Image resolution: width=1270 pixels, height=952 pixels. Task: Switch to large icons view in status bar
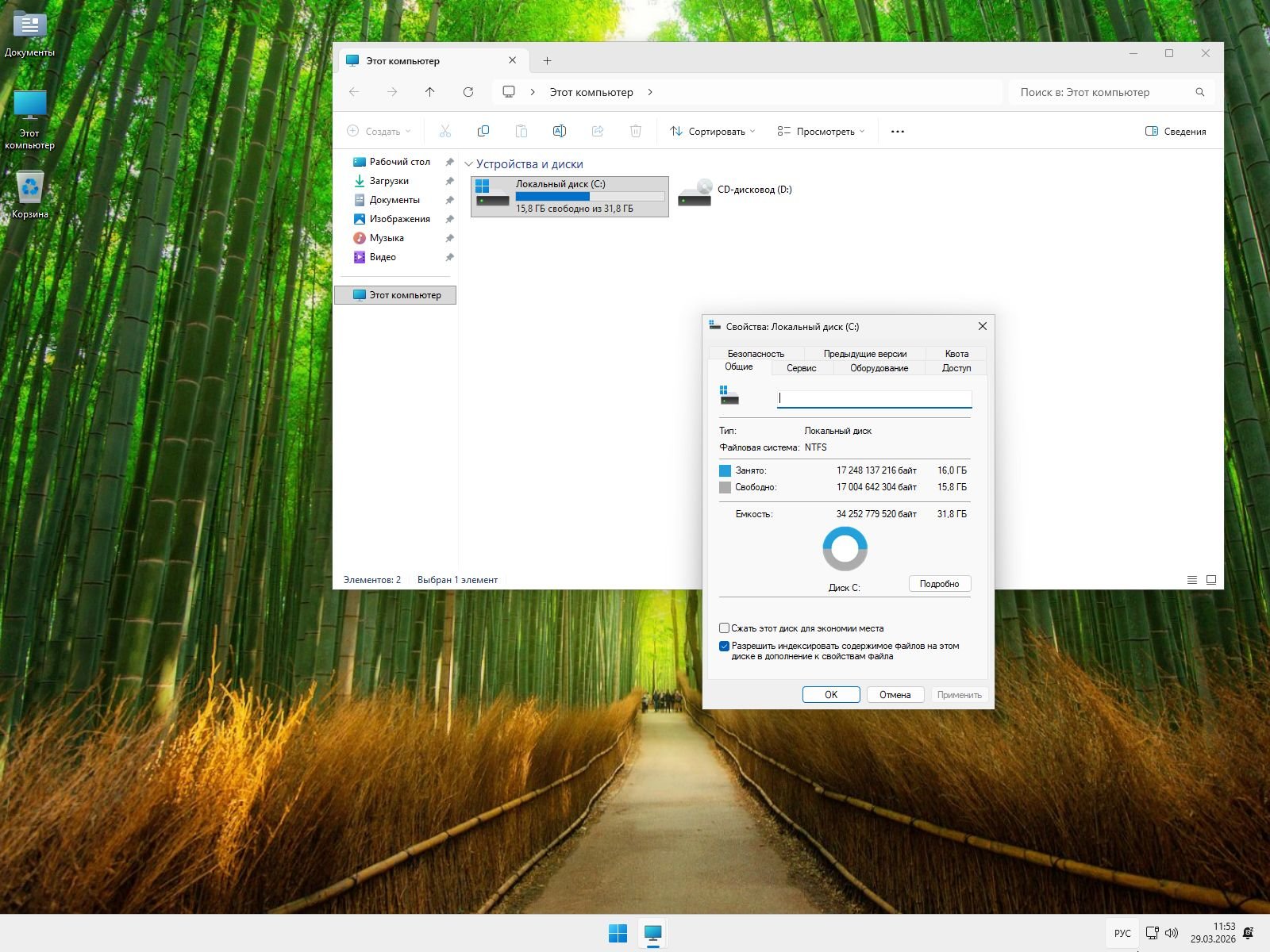point(1211,580)
